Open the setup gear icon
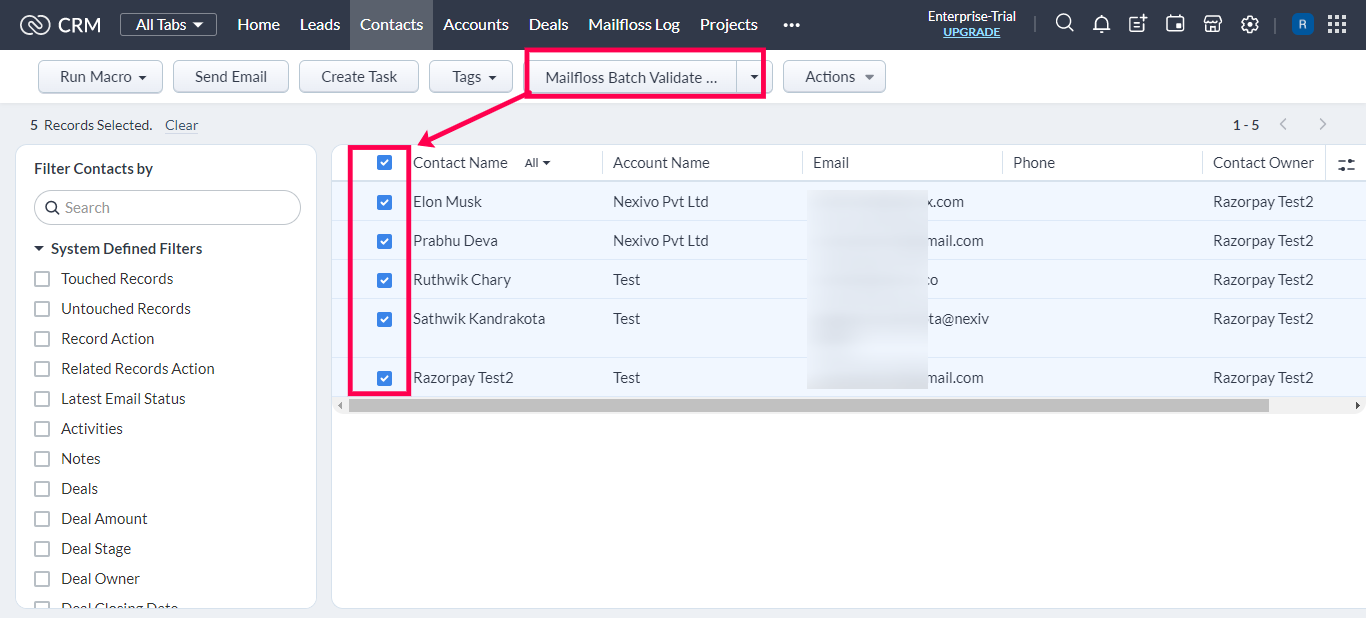The image size is (1366, 618). coord(1249,24)
